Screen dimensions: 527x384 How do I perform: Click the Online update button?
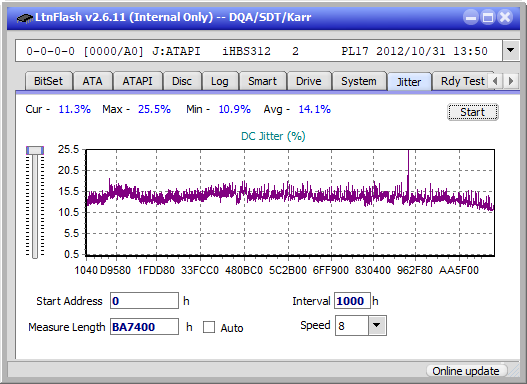click(466, 371)
